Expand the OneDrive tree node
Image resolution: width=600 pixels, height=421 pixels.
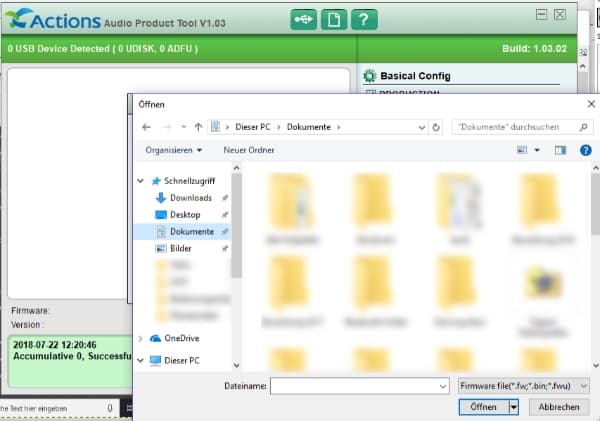pyautogui.click(x=140, y=338)
